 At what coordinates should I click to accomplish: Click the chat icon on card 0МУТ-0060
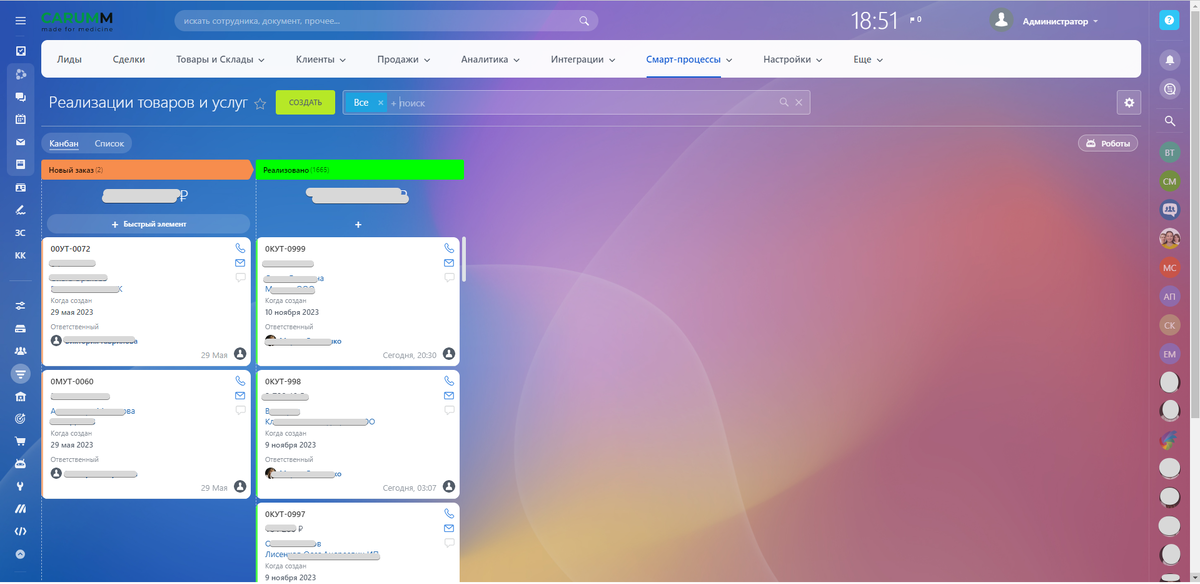(240, 410)
